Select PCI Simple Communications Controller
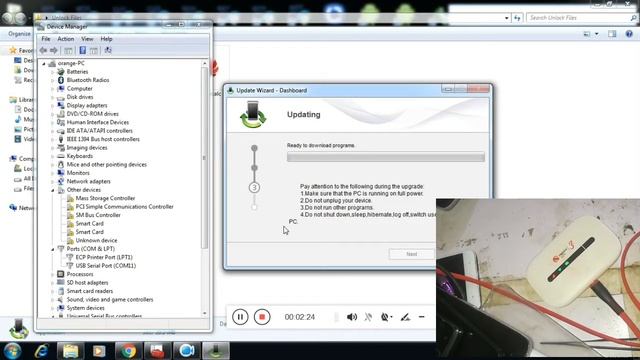This screenshot has height=360, width=640. 124,207
